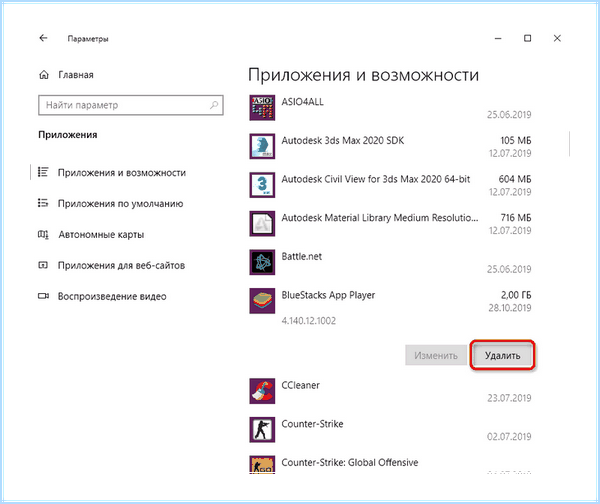Open Приложения для веб-сайтов section
This screenshot has height=504, width=600.
pyautogui.click(x=121, y=266)
